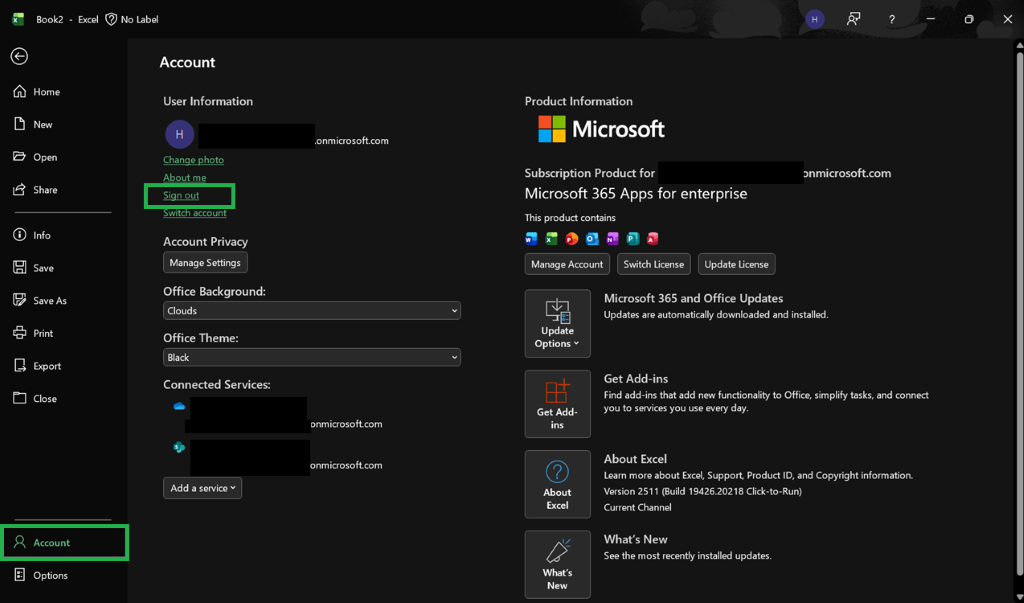Open the About me link

point(185,178)
